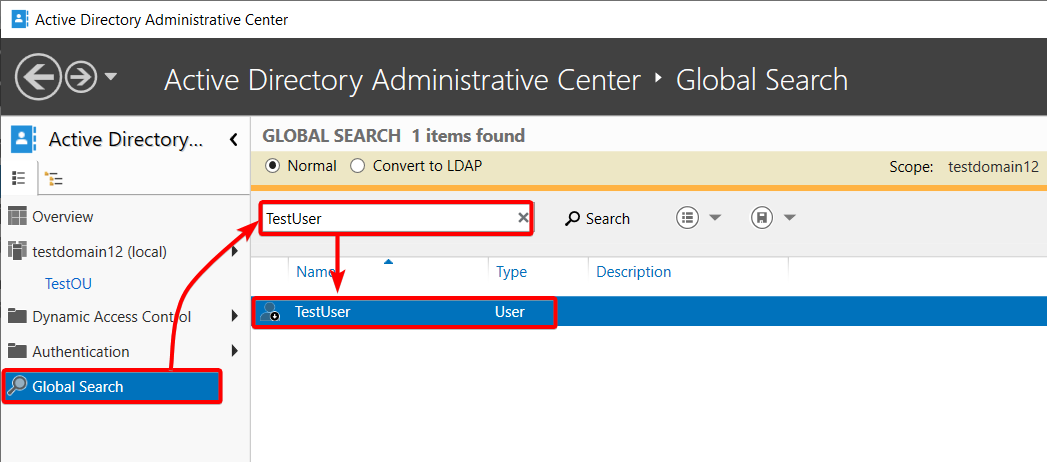This screenshot has height=462, width=1047.
Task: Sort results by the Type column header
Action: (511, 272)
